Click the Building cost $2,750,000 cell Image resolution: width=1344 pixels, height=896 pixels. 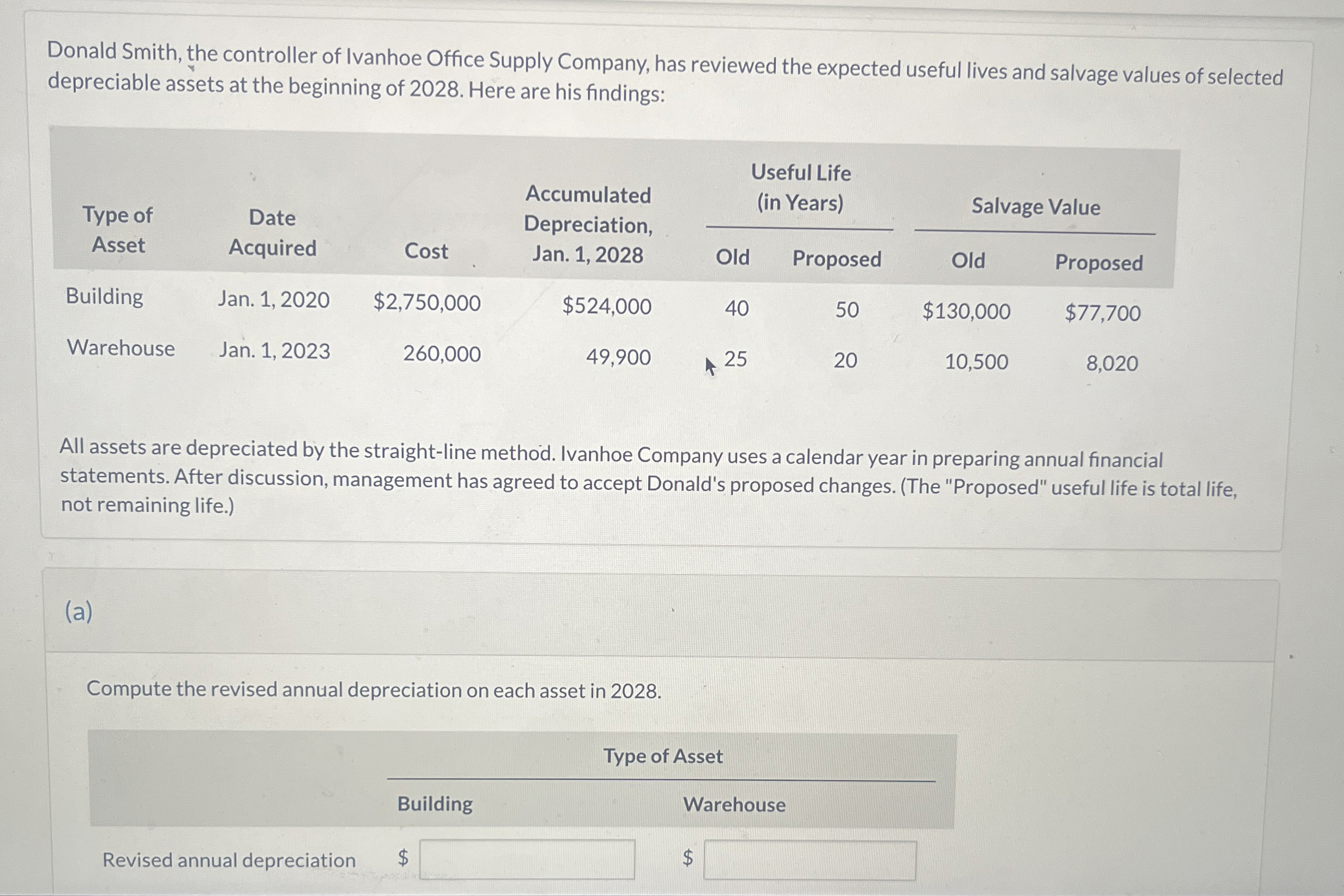pos(426,302)
